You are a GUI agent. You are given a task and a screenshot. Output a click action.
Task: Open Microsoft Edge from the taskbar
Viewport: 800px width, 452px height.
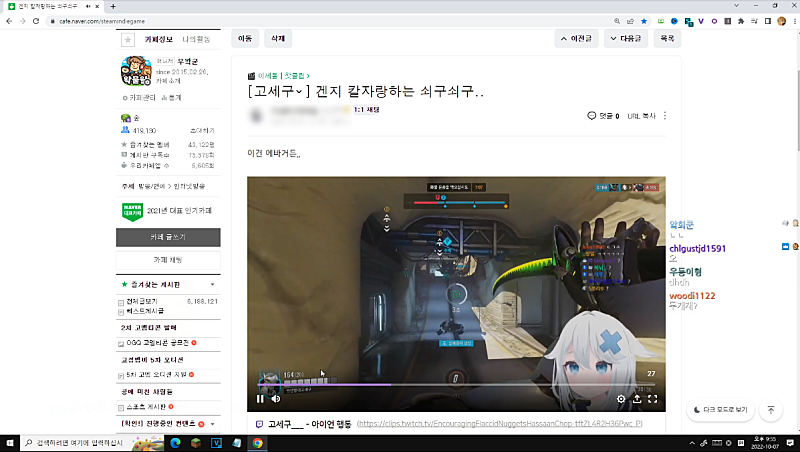click(176, 443)
